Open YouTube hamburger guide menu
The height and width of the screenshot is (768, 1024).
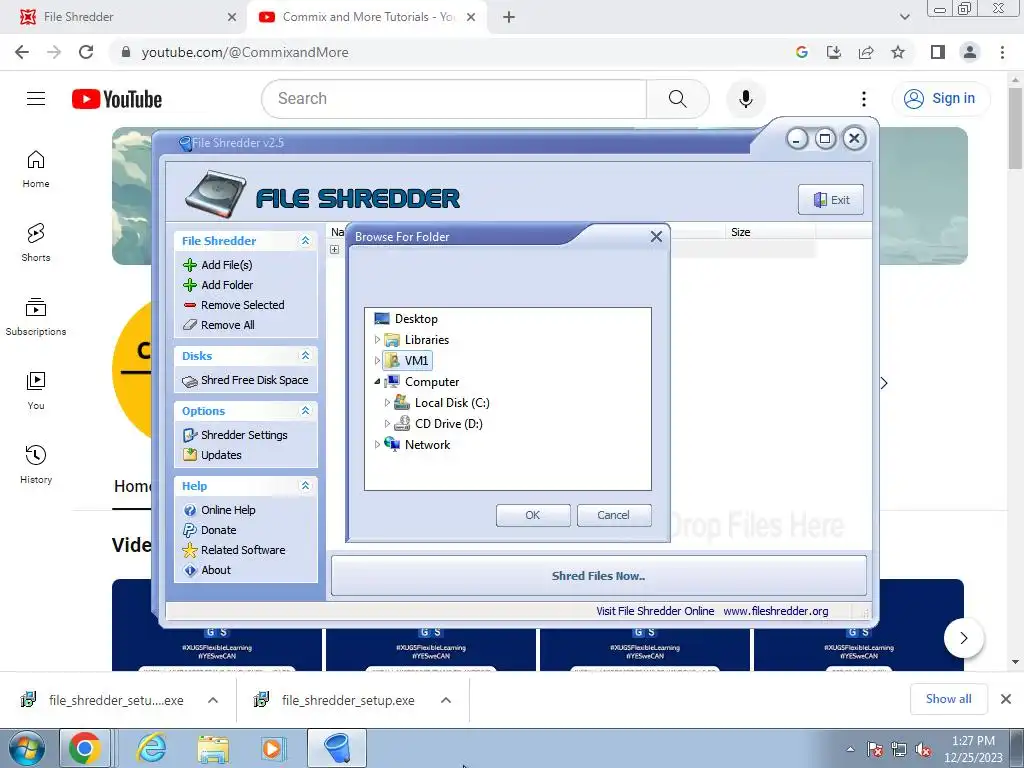(x=36, y=99)
